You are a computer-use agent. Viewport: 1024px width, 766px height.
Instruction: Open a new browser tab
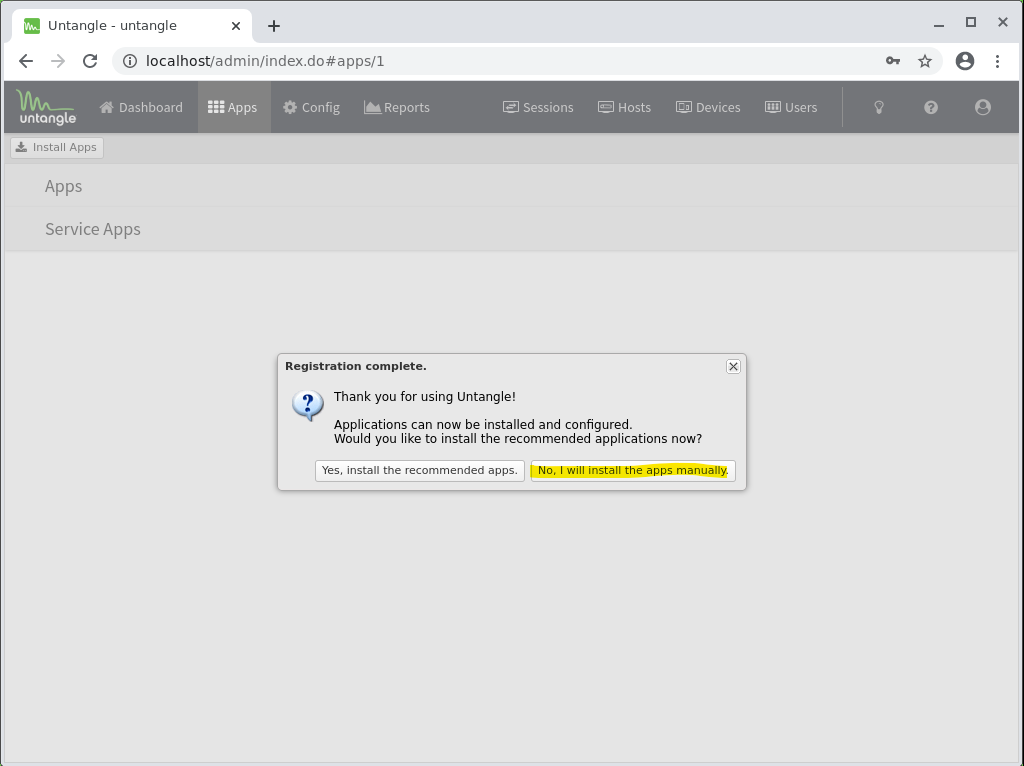pos(274,26)
